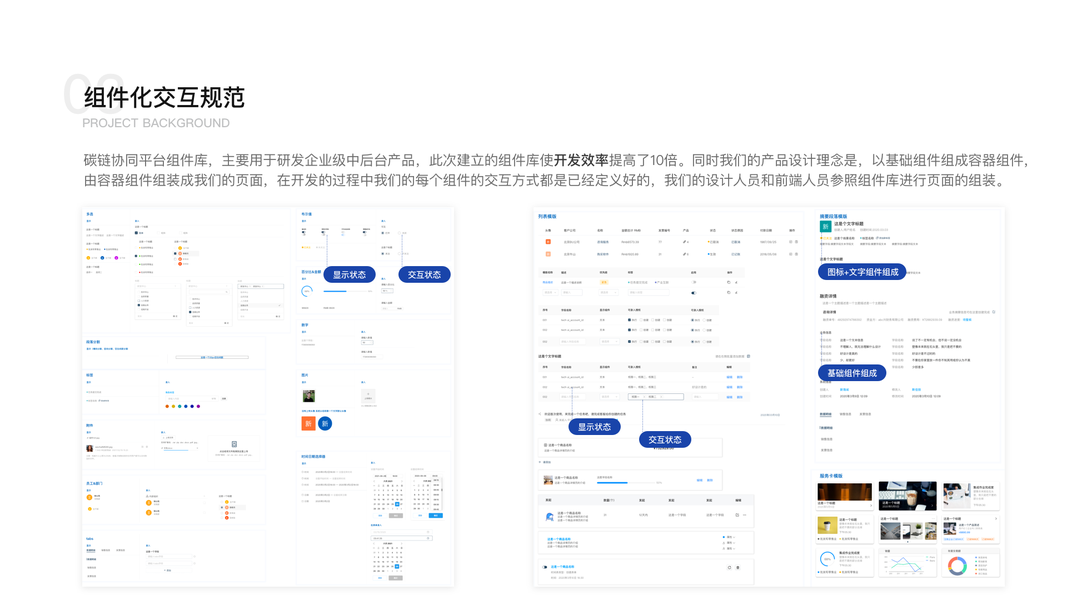The image size is (1067, 600).
Task: Click second row orange icon in 列表模板 table
Action: pos(548,254)
